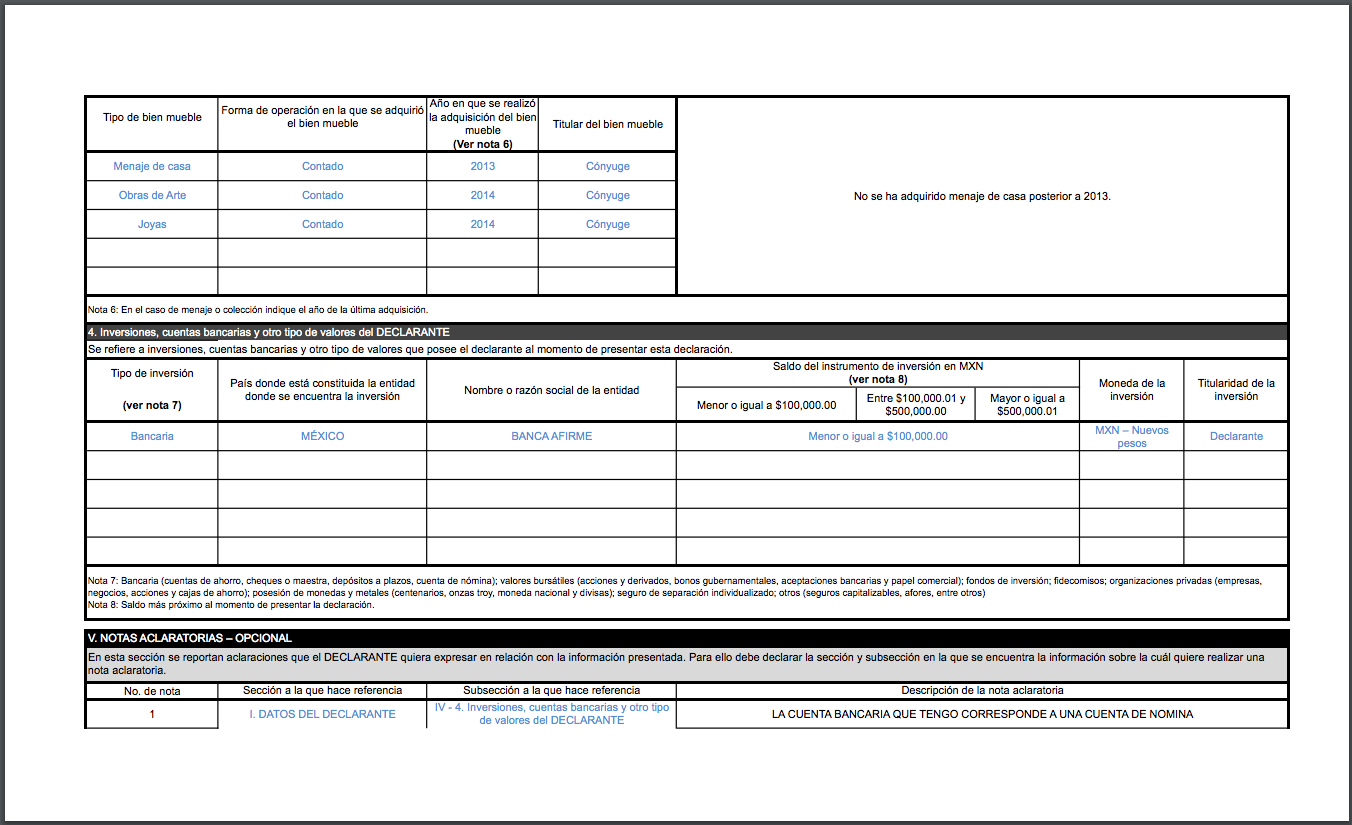The height and width of the screenshot is (825, 1352).
Task: Click the acquisition year 2013 value
Action: point(482,166)
